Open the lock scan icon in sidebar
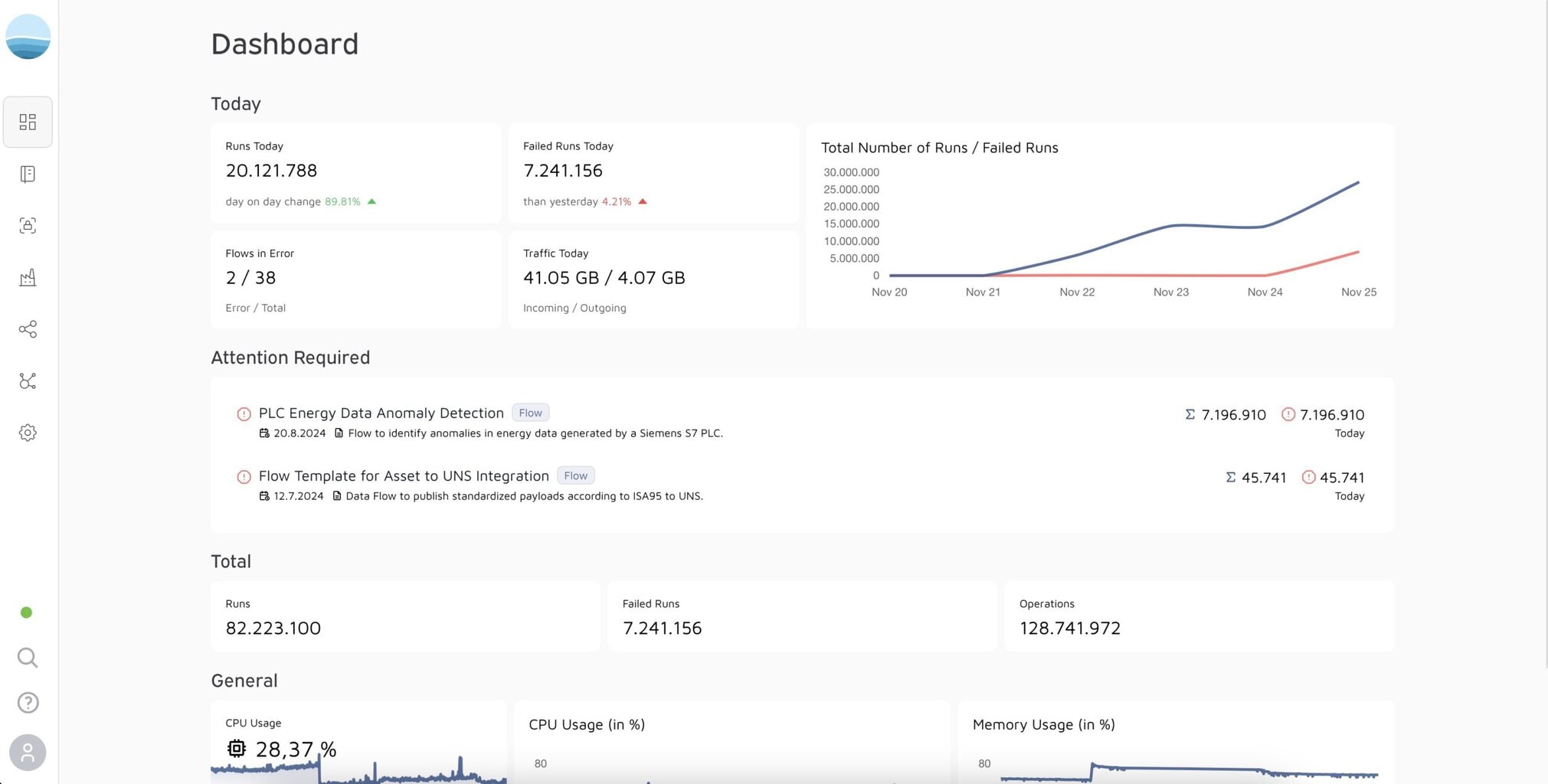The width and height of the screenshot is (1548, 784). (x=28, y=226)
